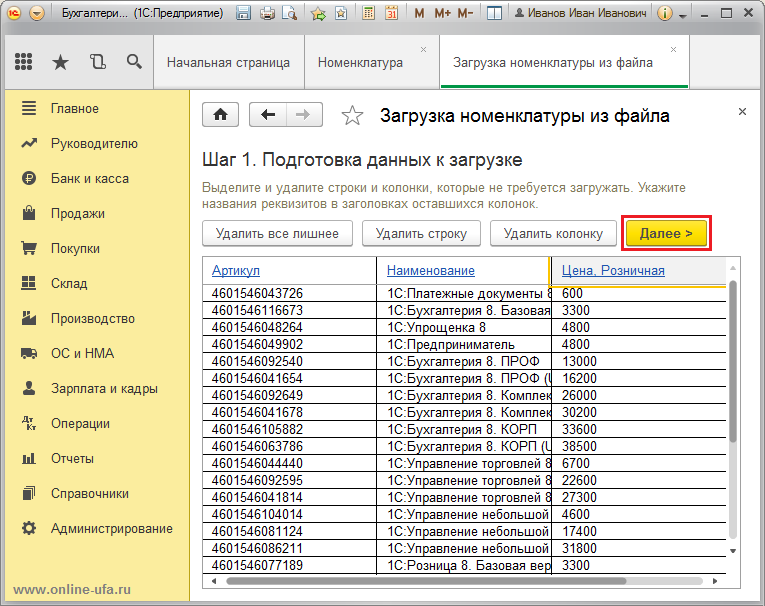Click the Home button on form
The width and height of the screenshot is (765, 606).
point(221,115)
